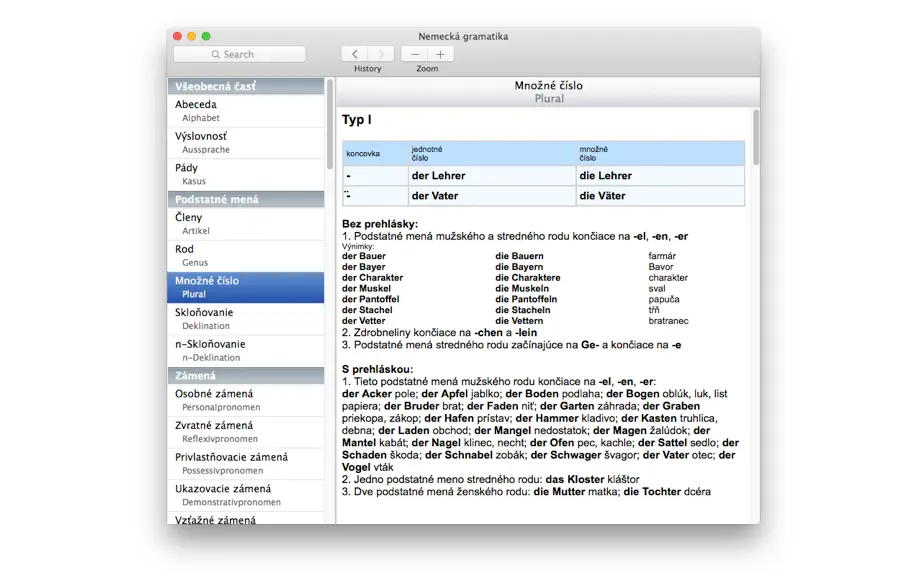Click the word 'die Bayern'
The image size is (922, 576).
point(519,267)
